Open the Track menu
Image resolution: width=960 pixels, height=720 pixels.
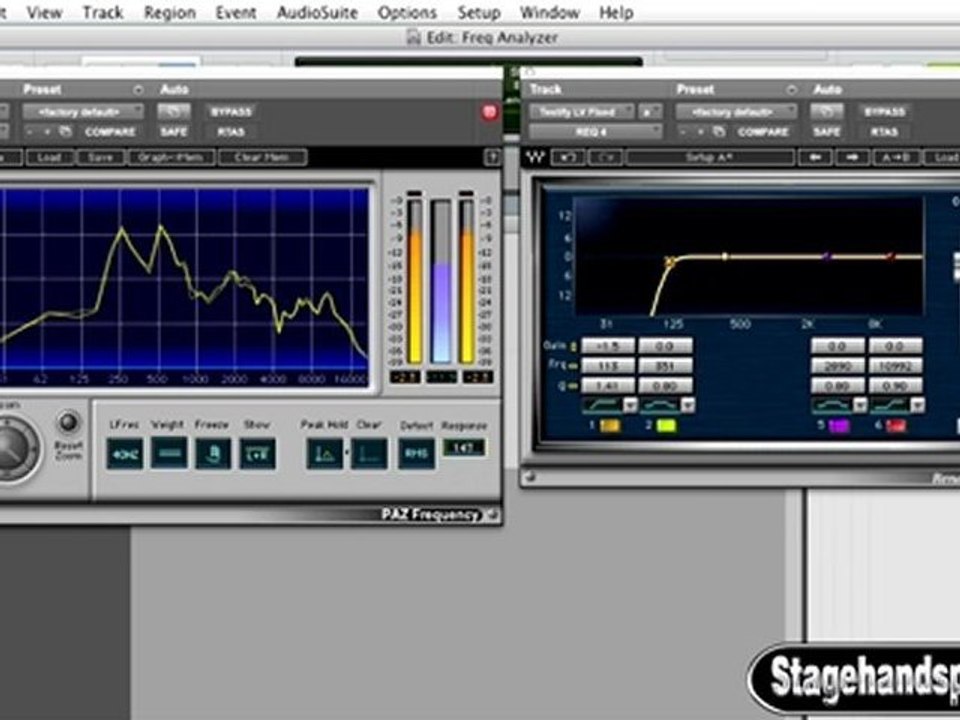pos(103,12)
